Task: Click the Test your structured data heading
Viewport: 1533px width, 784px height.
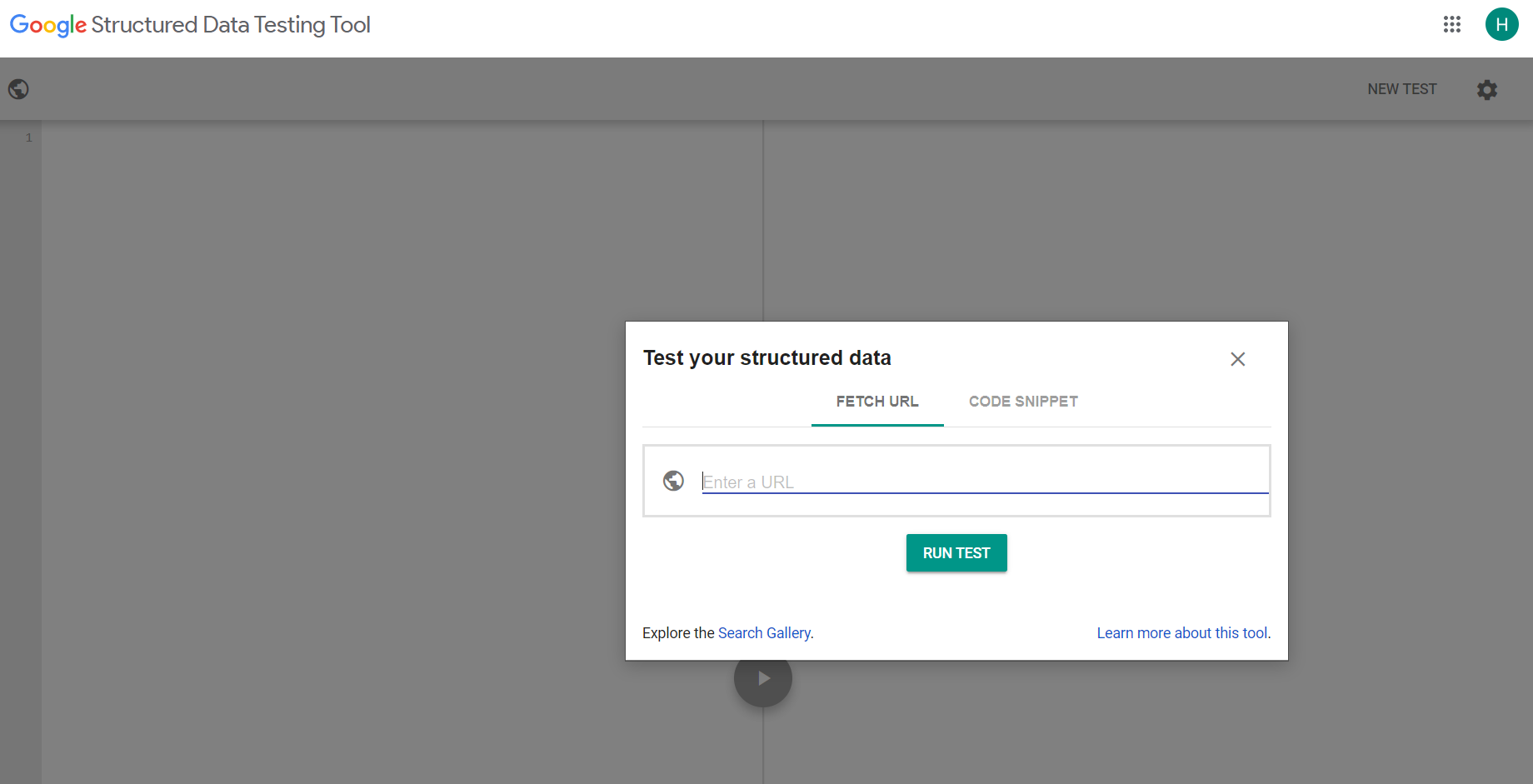Action: (766, 358)
